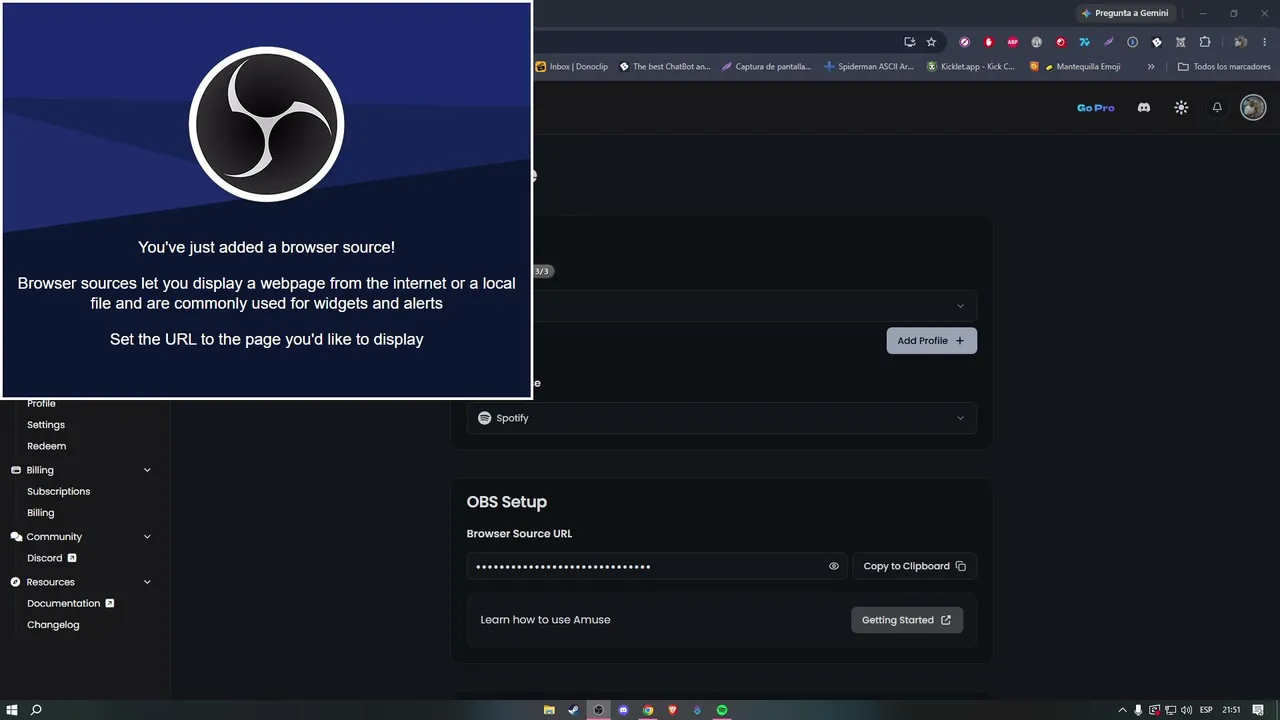Collapse the Billing sidebar section
The image size is (1280, 720).
147,470
